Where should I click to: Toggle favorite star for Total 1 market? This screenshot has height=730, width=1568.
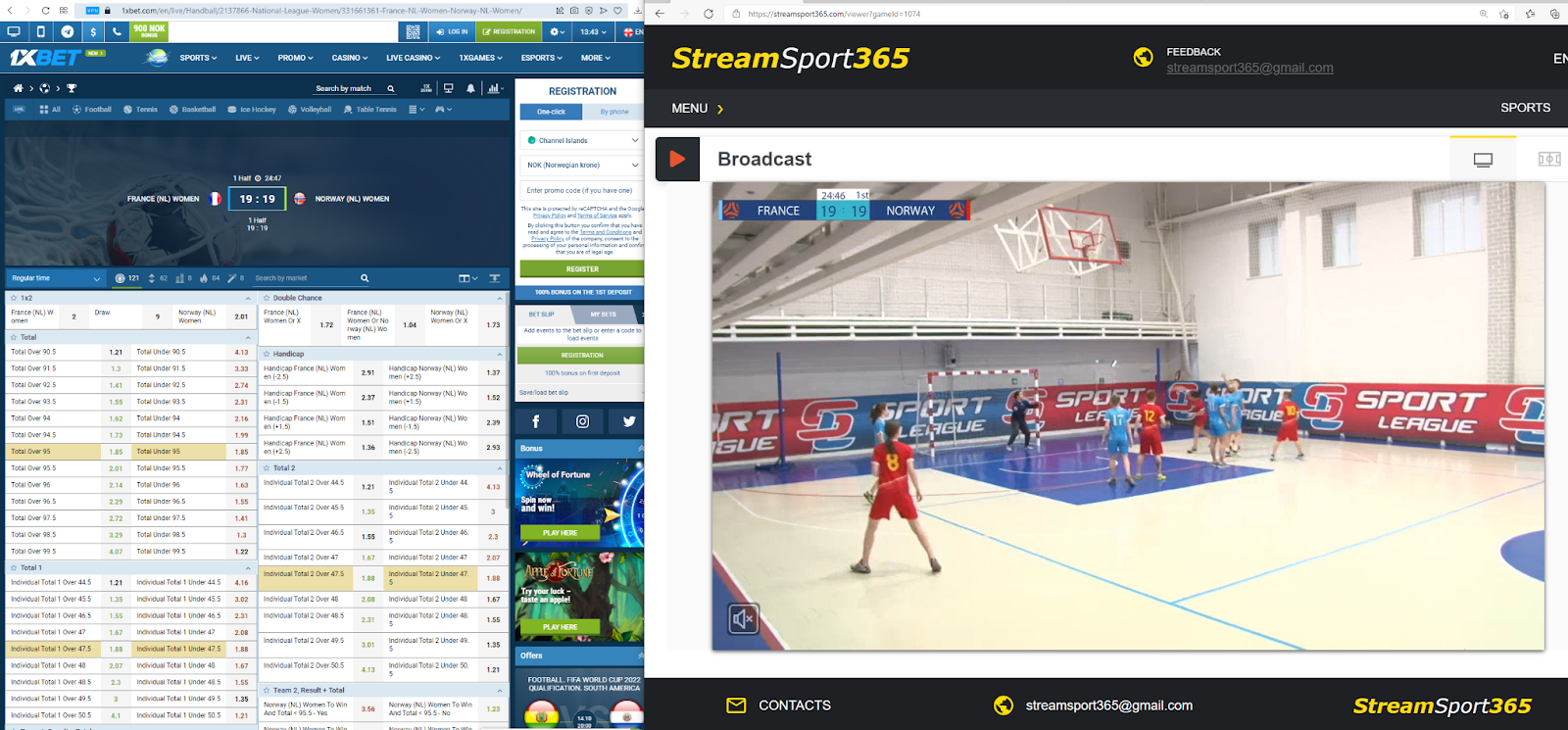(x=14, y=567)
